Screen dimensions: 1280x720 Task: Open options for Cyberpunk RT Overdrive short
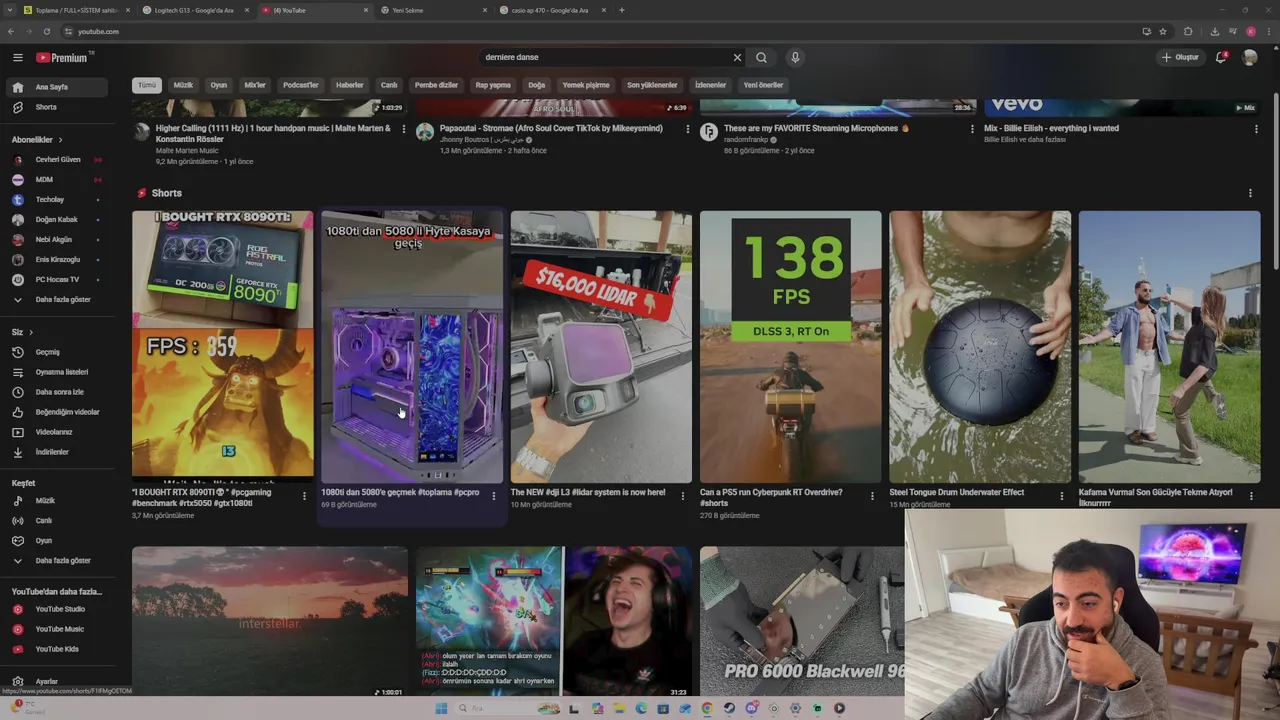click(x=872, y=495)
